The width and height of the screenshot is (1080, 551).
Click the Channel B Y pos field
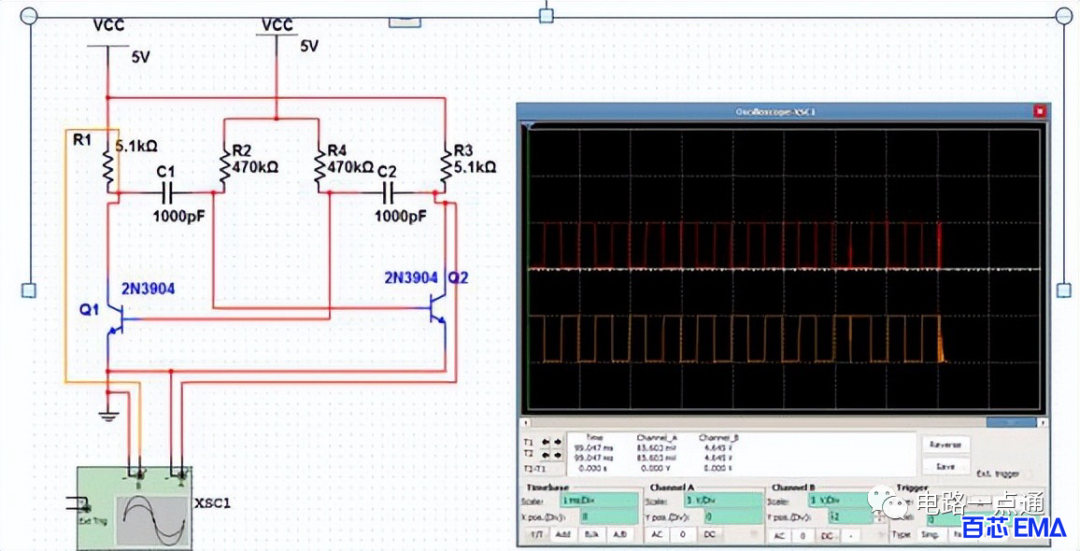(851, 517)
